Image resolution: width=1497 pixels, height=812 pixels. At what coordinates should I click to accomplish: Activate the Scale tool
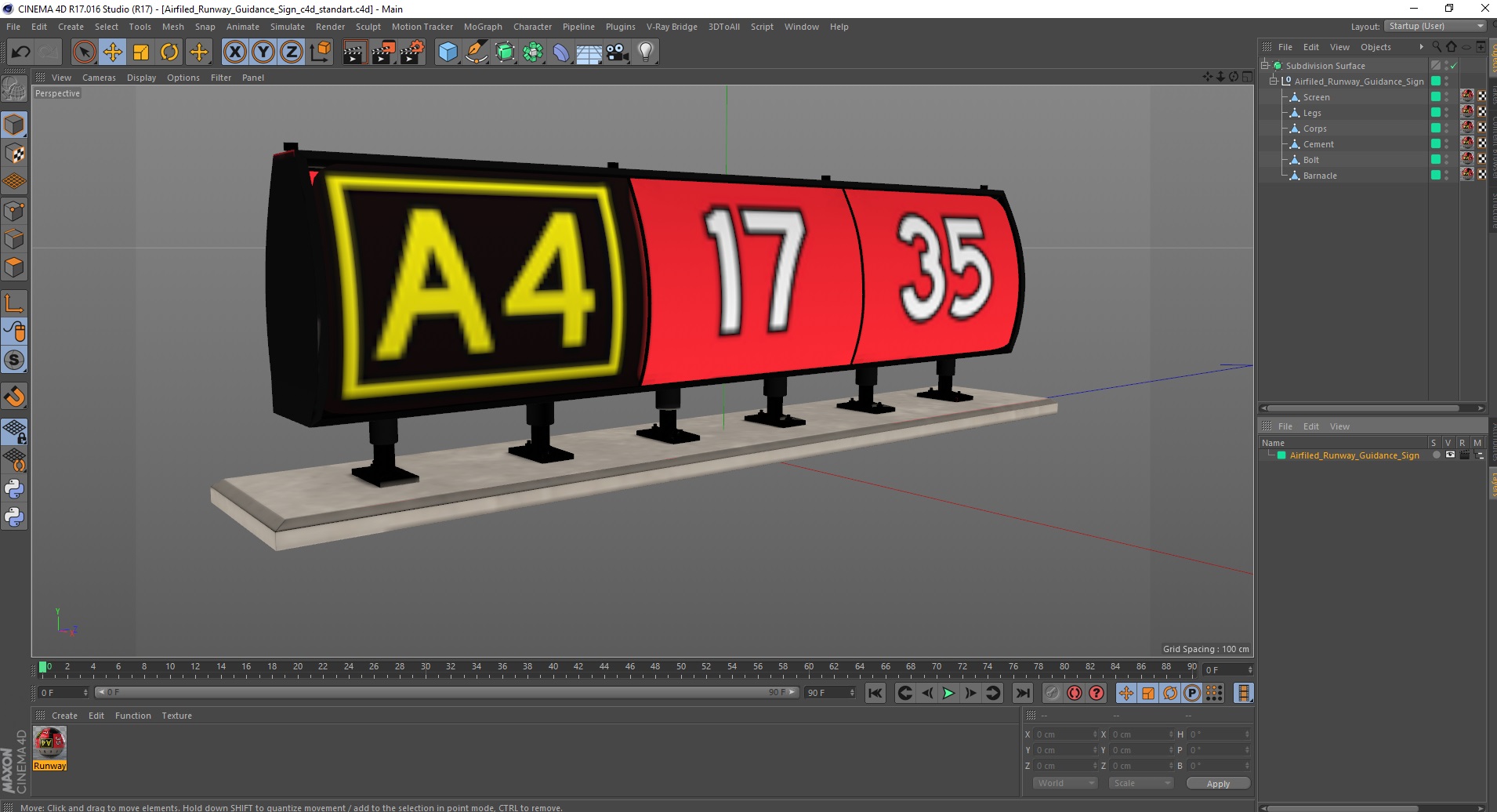[141, 53]
